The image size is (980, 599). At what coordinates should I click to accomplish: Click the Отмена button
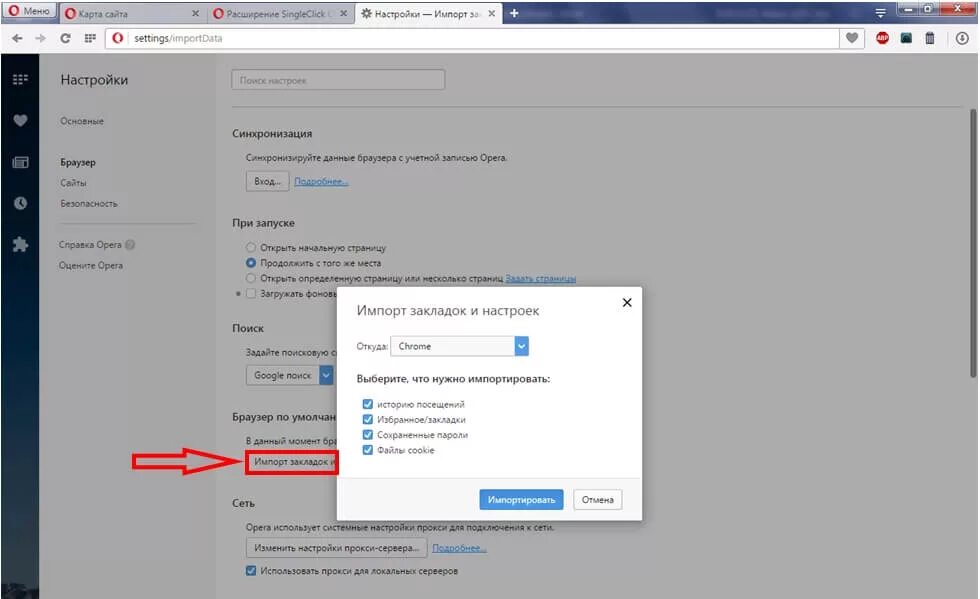598,500
